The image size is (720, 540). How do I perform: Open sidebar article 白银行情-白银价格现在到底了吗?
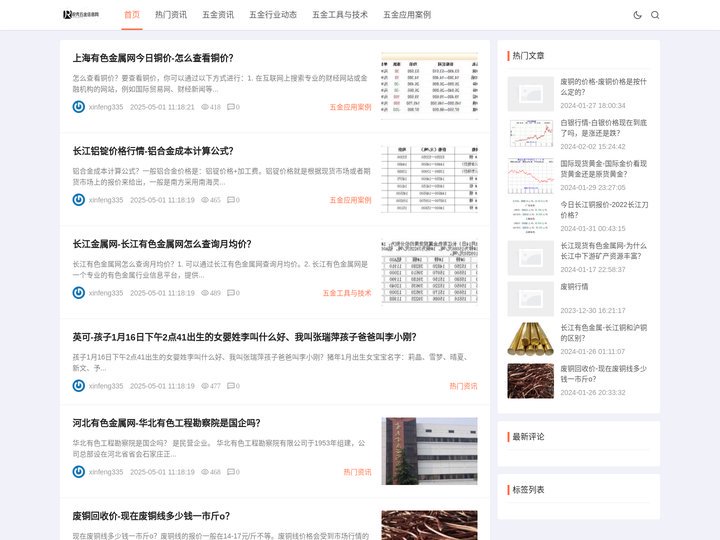603,128
